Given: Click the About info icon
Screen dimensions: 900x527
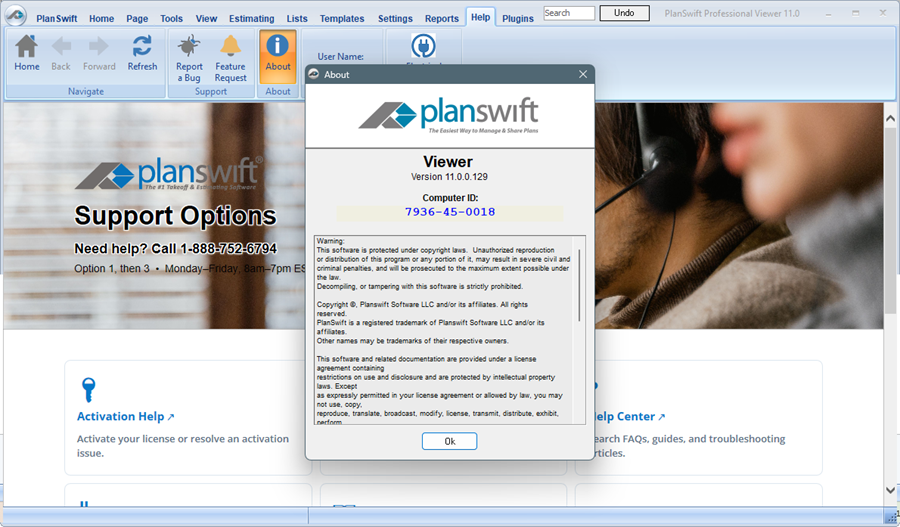Looking at the screenshot, I should click(278, 45).
